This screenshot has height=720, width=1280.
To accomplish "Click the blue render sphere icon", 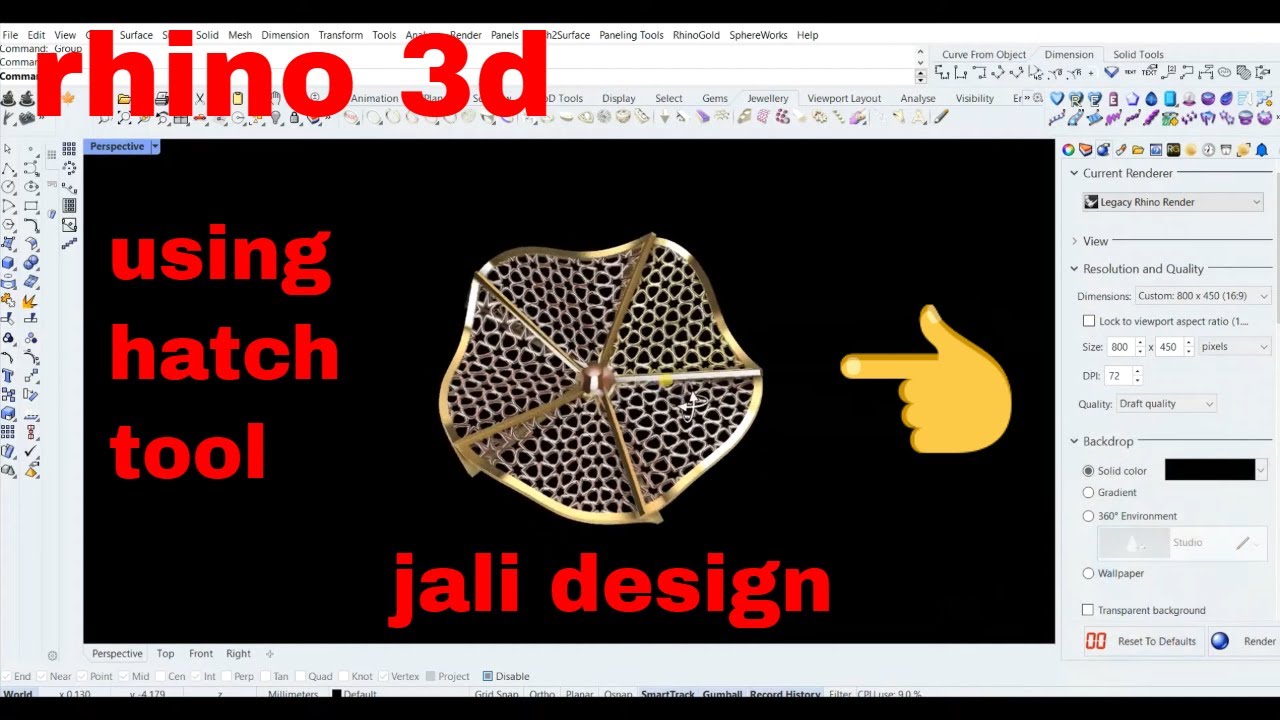I will (x=1220, y=641).
